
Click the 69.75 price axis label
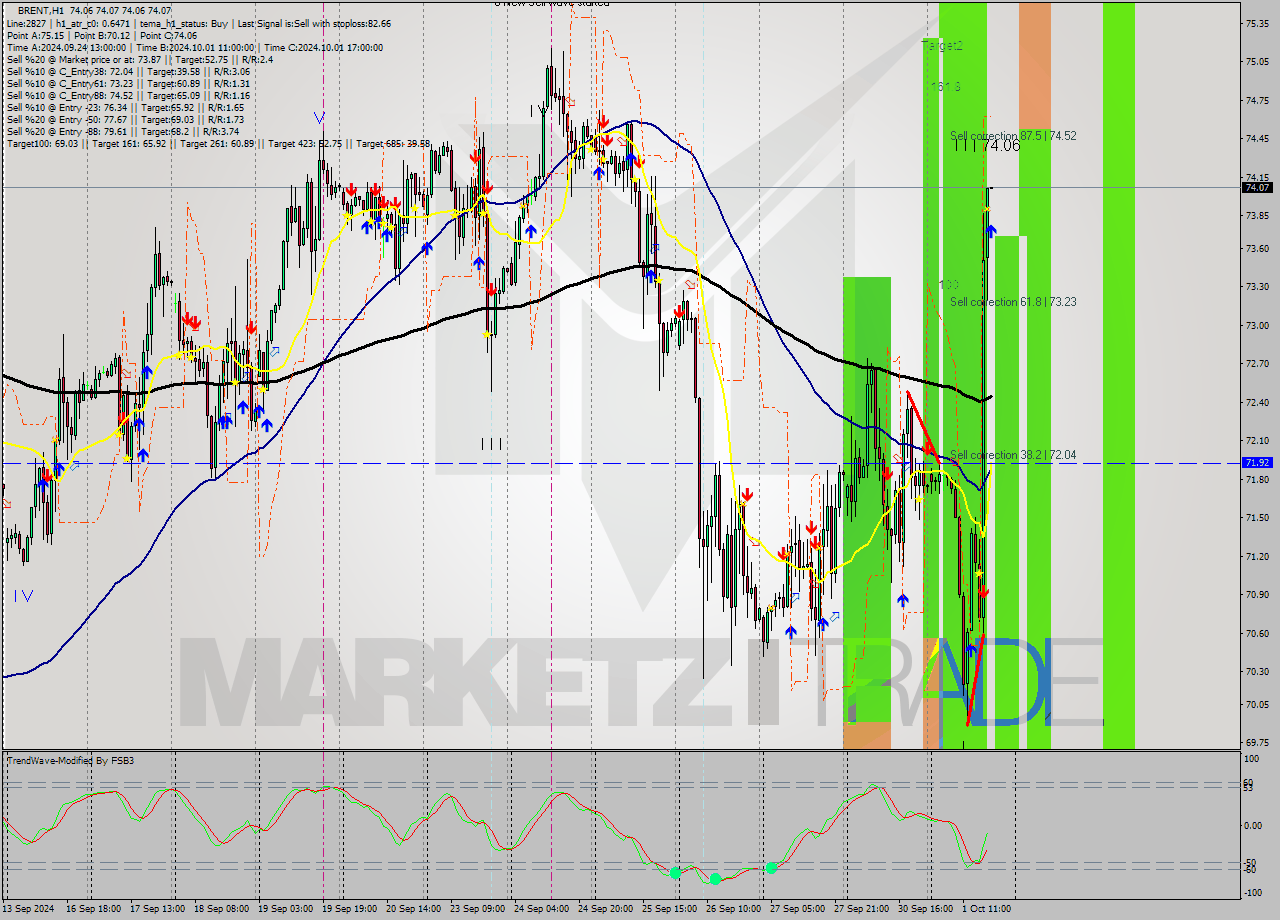1257,743
